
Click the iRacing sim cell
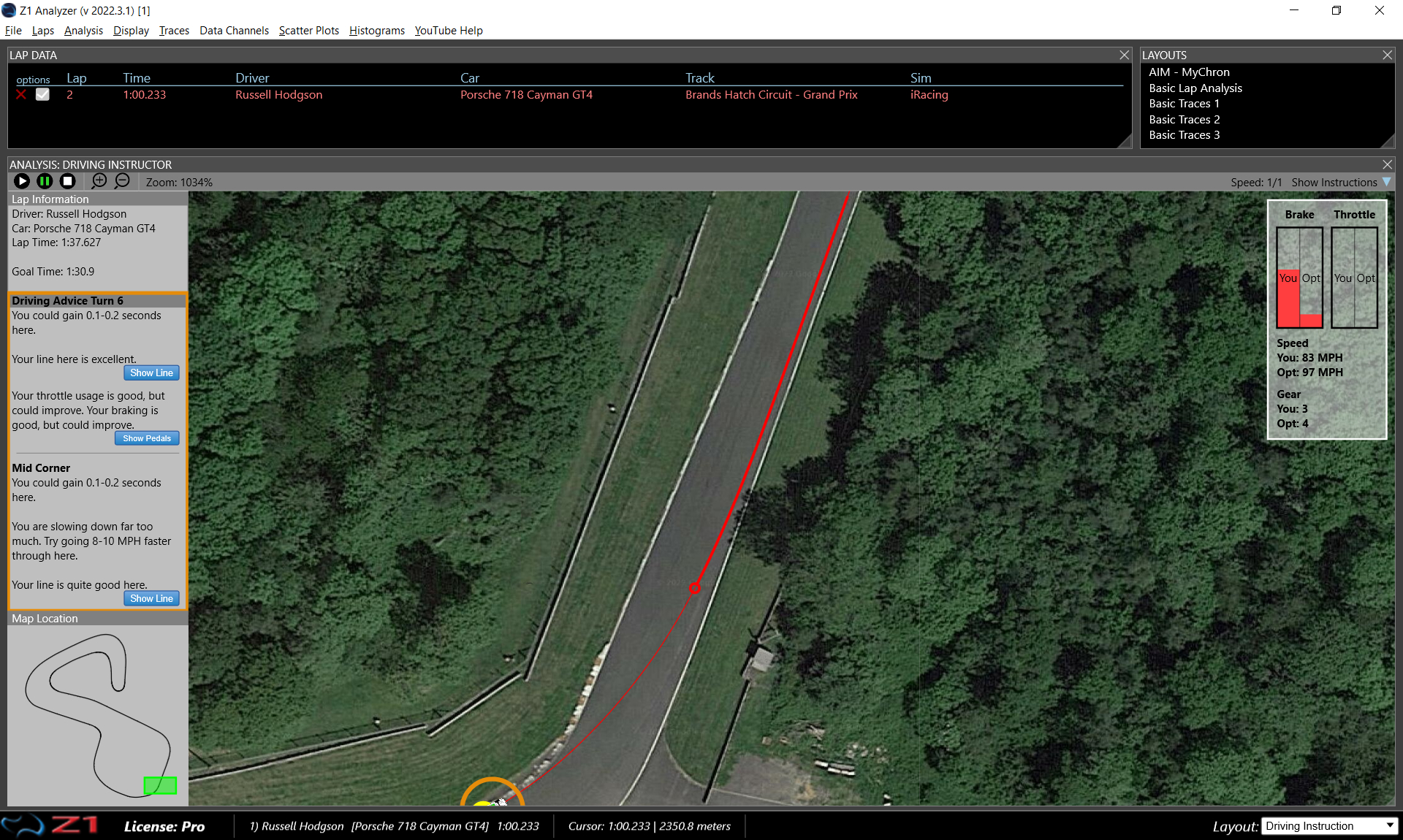pyautogui.click(x=929, y=95)
